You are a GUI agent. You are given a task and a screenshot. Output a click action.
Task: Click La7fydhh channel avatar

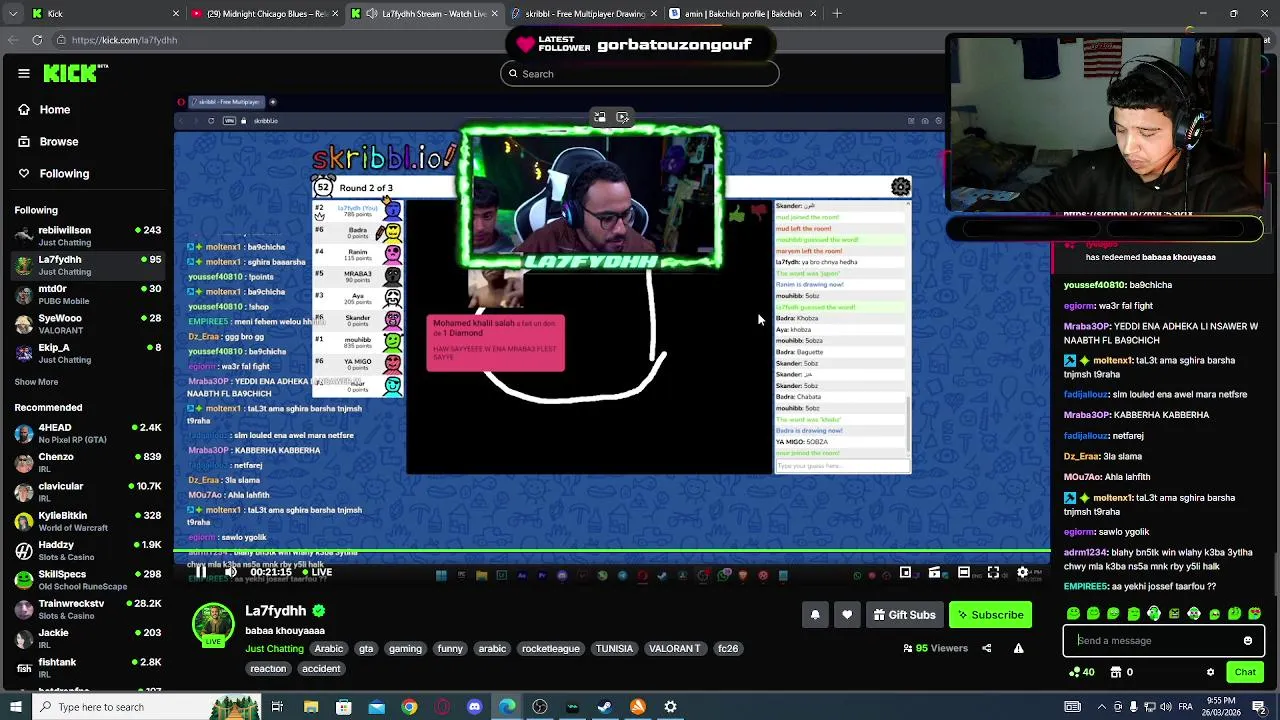(x=213, y=623)
